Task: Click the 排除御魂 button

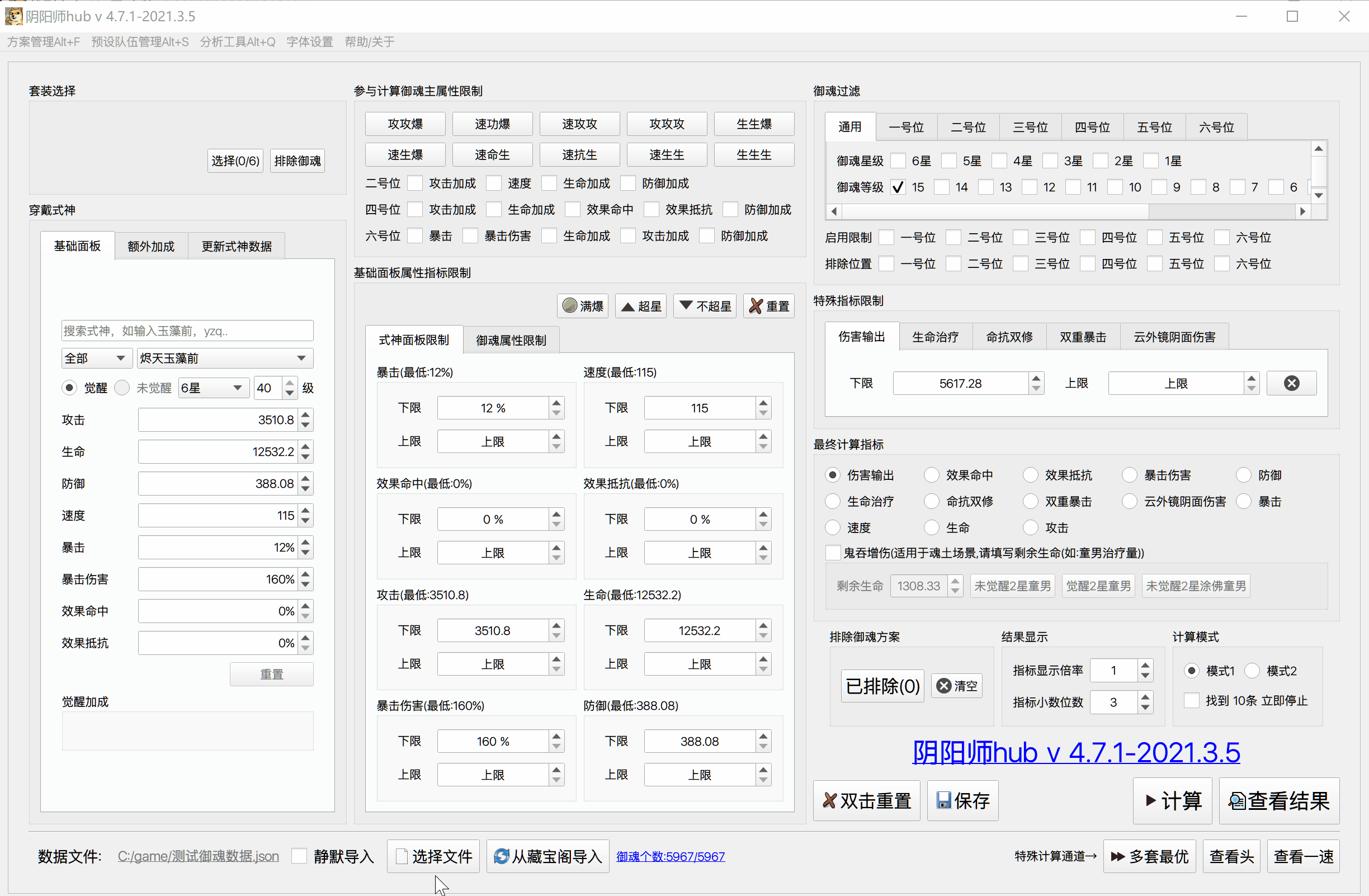Action: (297, 161)
